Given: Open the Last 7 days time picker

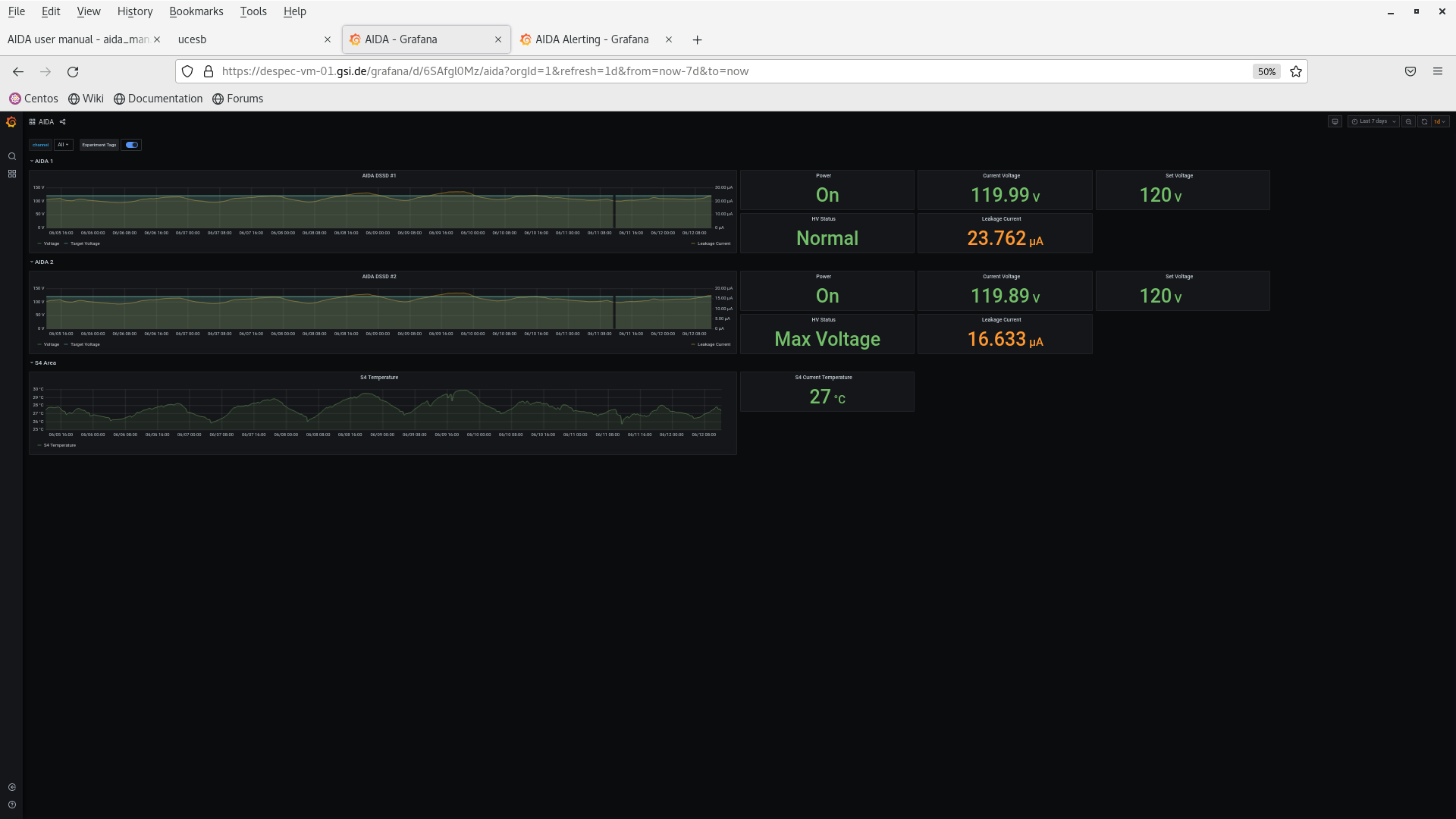Looking at the screenshot, I should pos(1373,121).
